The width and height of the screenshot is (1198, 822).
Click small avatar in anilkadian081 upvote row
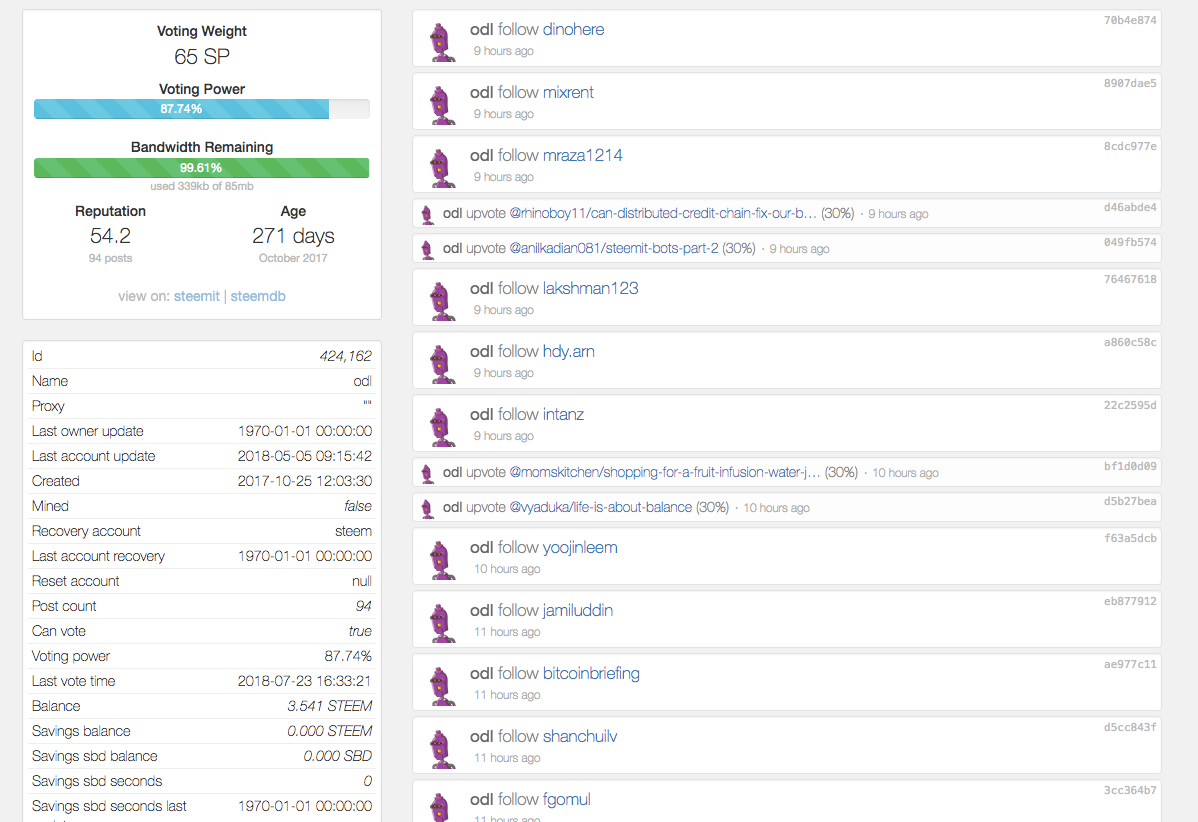(428, 250)
